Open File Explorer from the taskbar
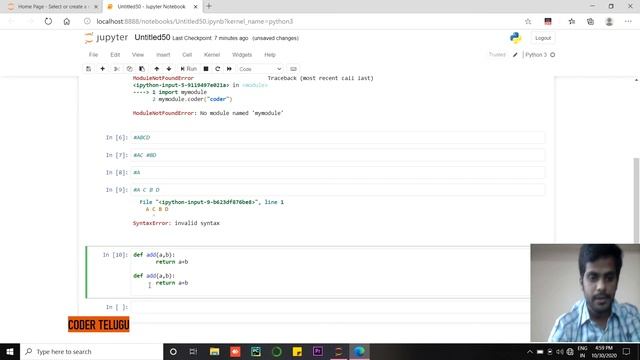The height and width of the screenshot is (360, 640). (x=214, y=351)
